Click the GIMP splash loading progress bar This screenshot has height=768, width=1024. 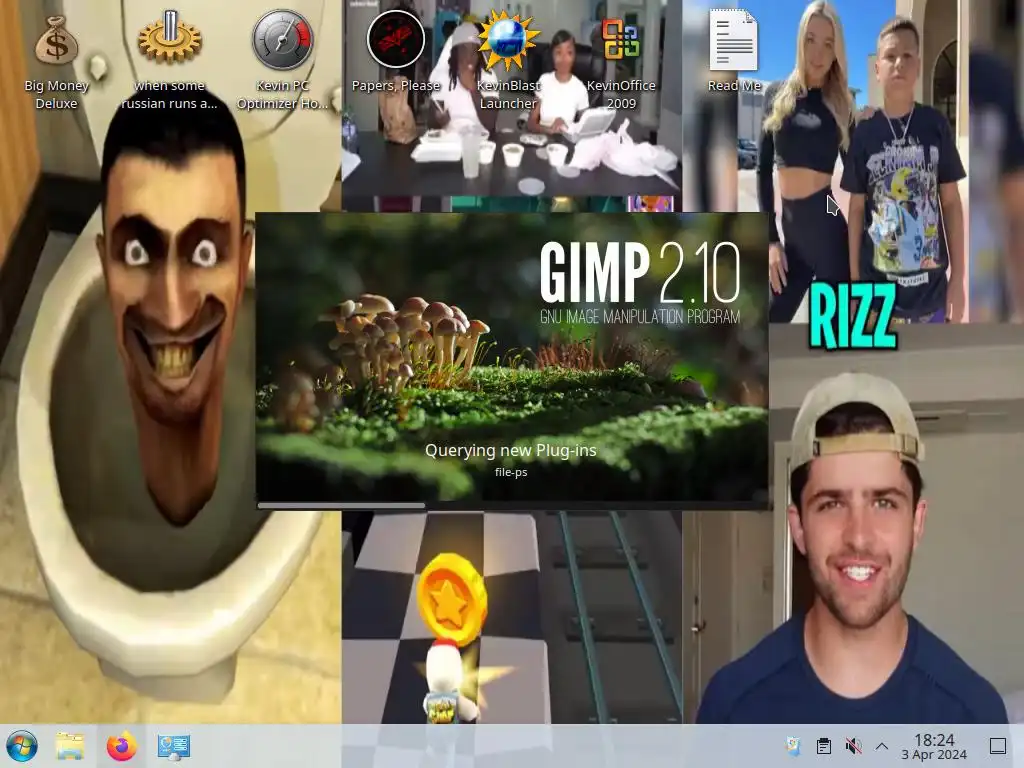512,505
